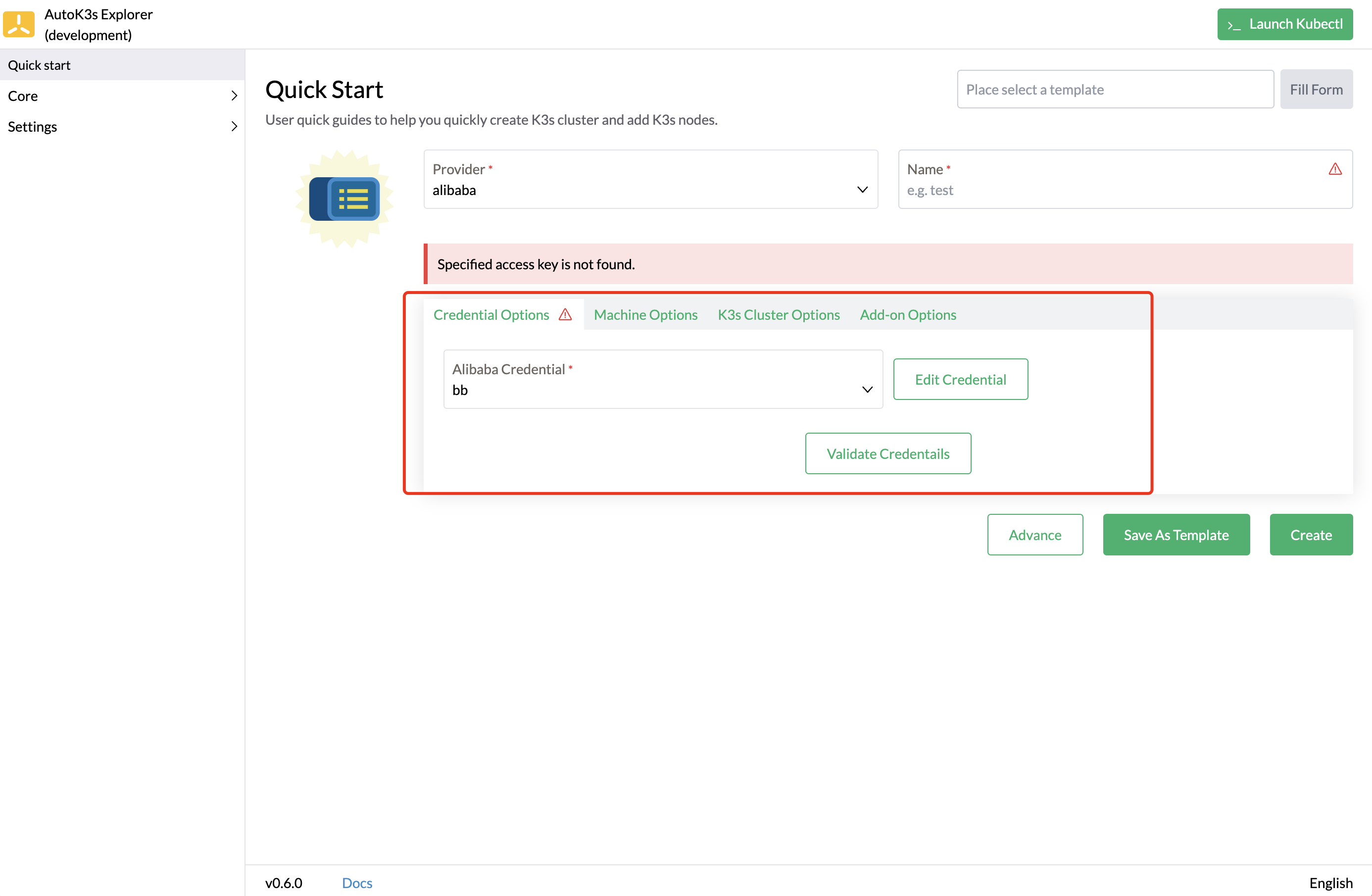
Task: Switch to the K3s Cluster Options tab
Action: pyautogui.click(x=778, y=315)
